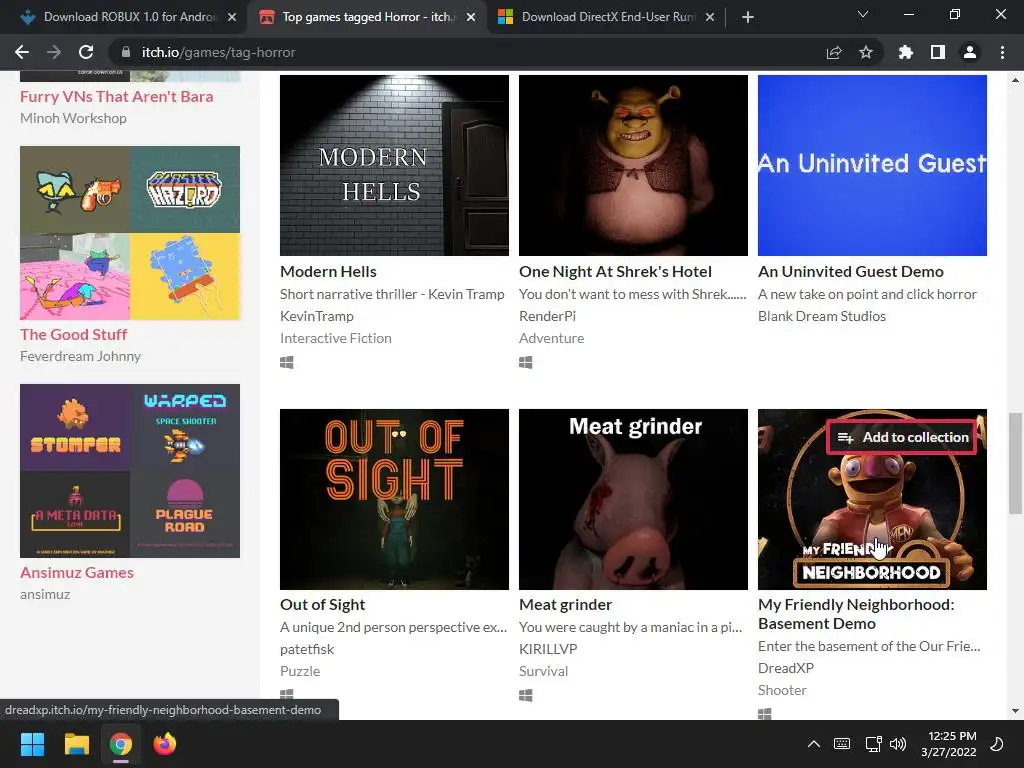Expand the tab search chevron

(863, 14)
